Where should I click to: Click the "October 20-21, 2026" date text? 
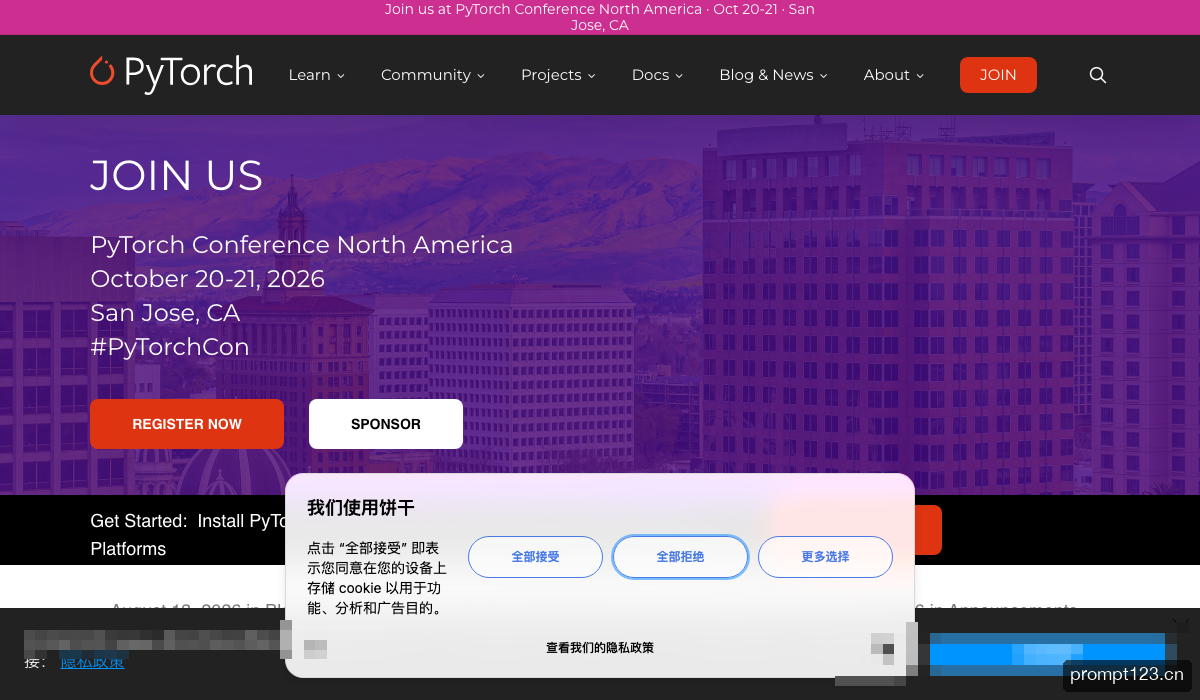[x=208, y=279]
